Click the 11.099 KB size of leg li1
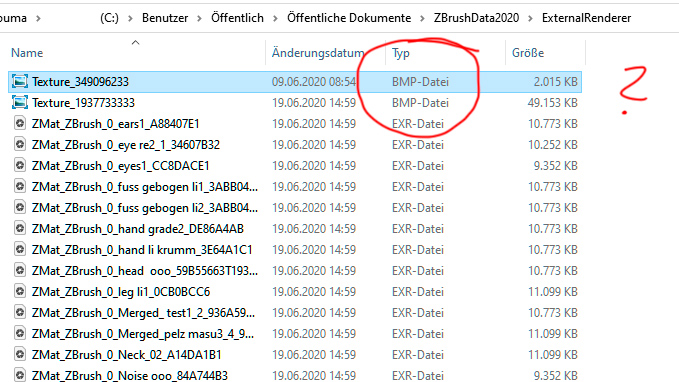Image resolution: width=679 pixels, height=382 pixels. click(553, 291)
